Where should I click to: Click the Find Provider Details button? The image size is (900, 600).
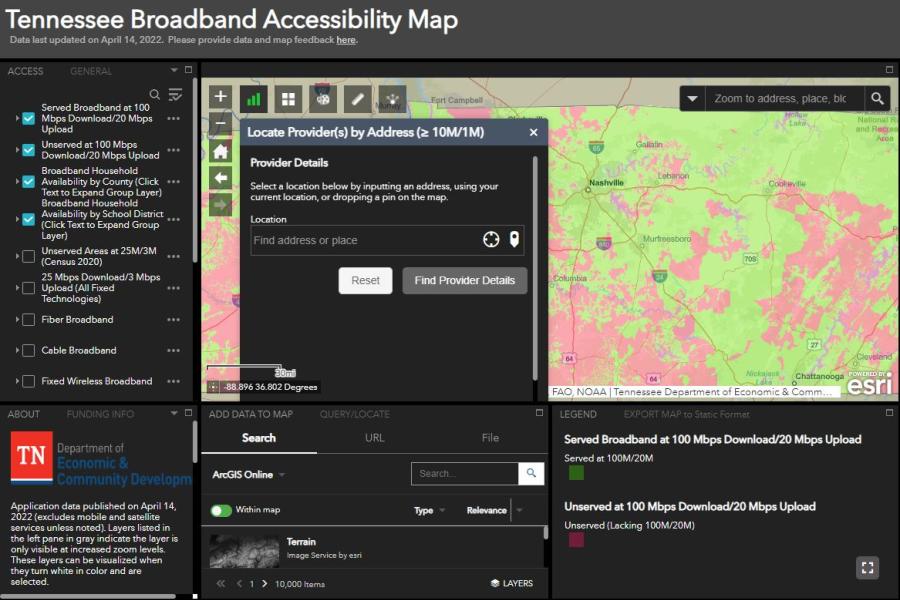point(464,280)
